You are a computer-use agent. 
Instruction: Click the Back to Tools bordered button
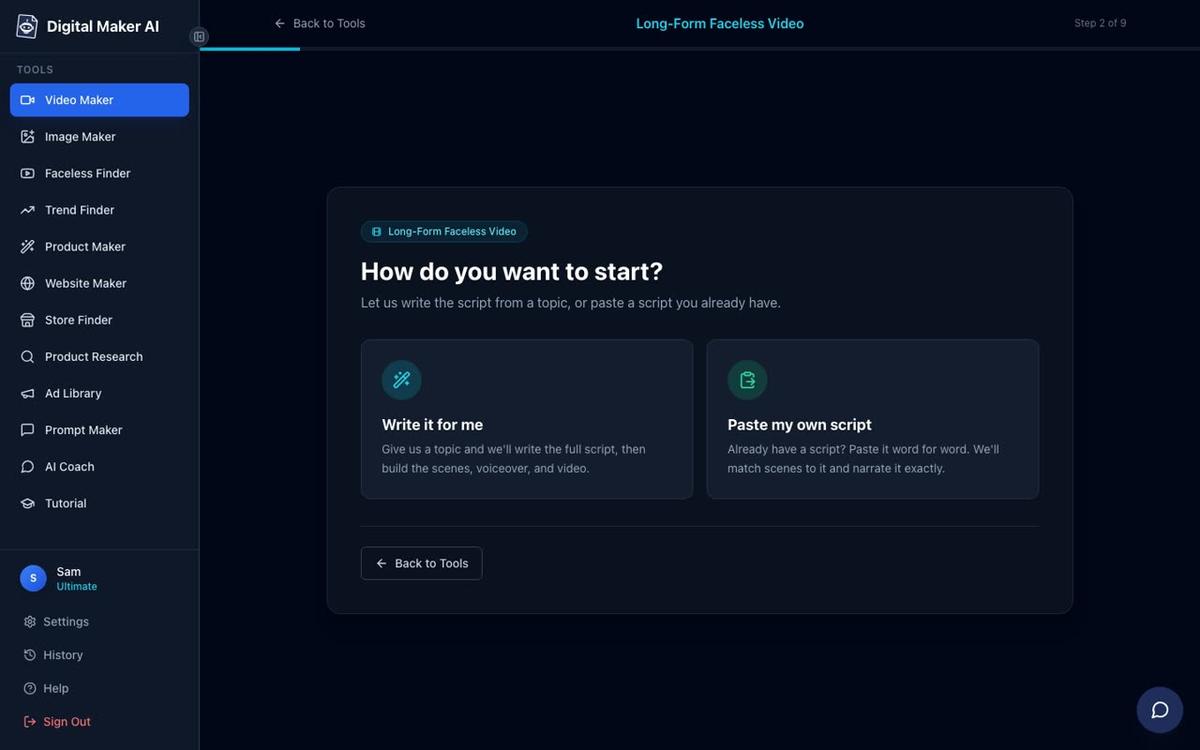coord(421,563)
